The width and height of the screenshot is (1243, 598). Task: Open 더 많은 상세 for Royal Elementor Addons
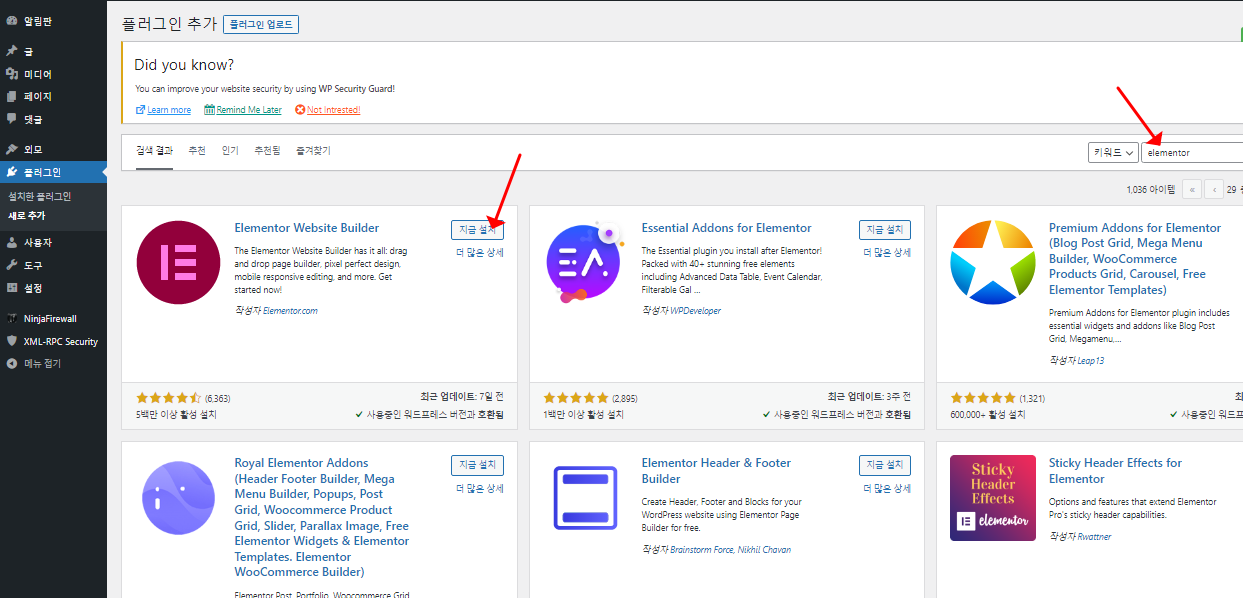click(x=480, y=489)
